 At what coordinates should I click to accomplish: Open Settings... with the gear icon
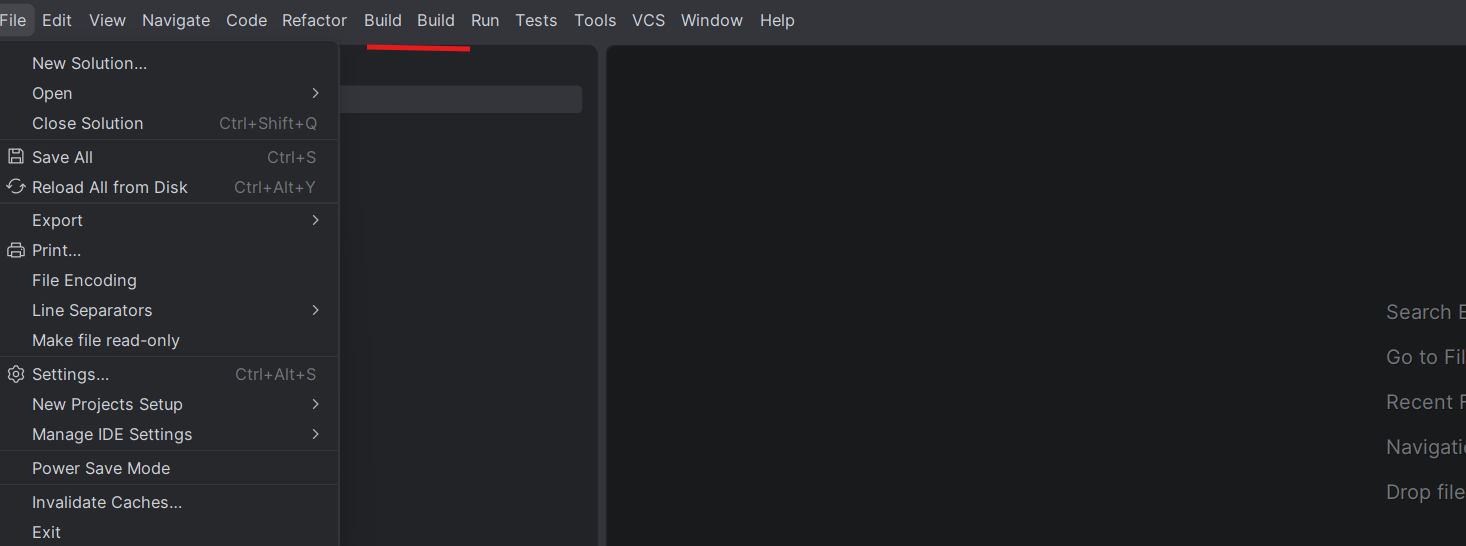coord(169,374)
